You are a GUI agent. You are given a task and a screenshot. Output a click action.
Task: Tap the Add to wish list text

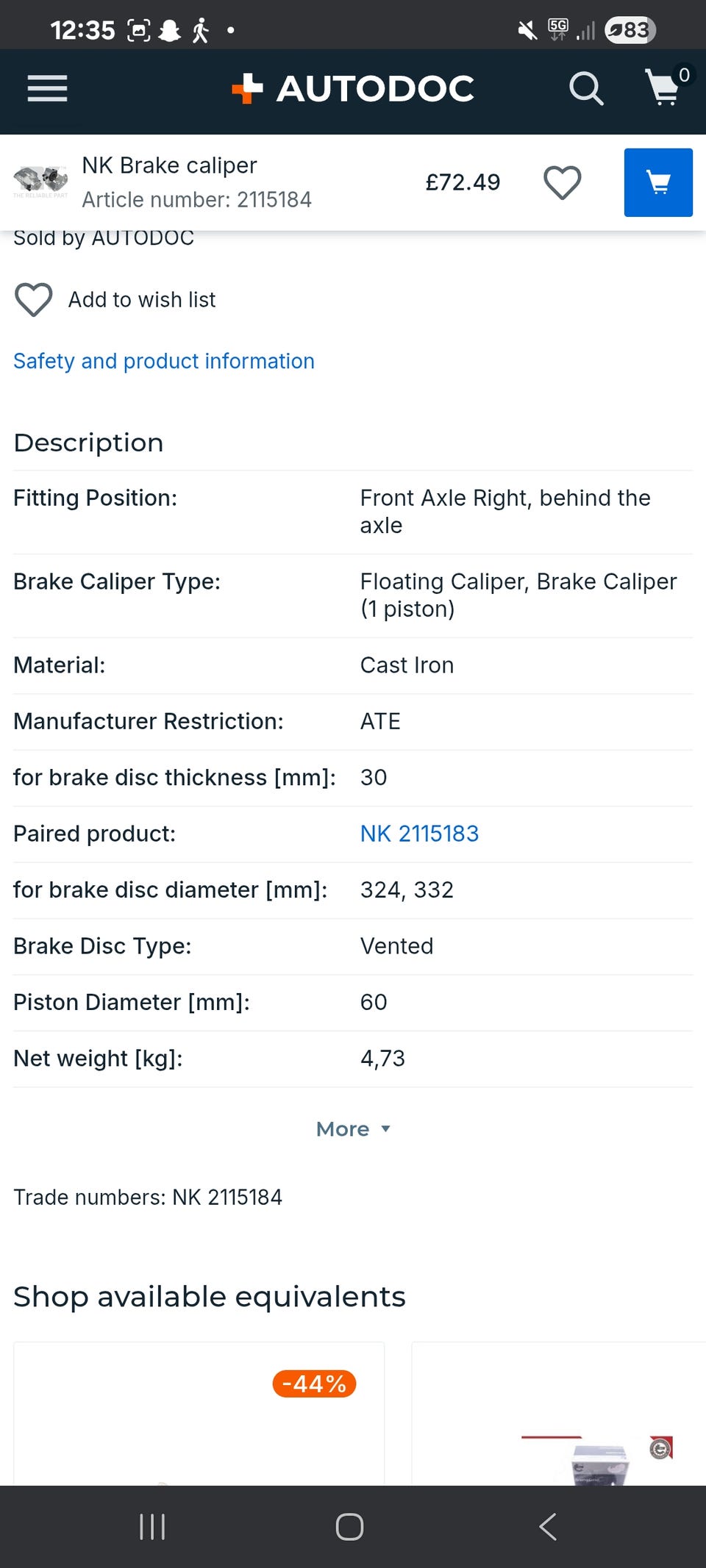142,300
